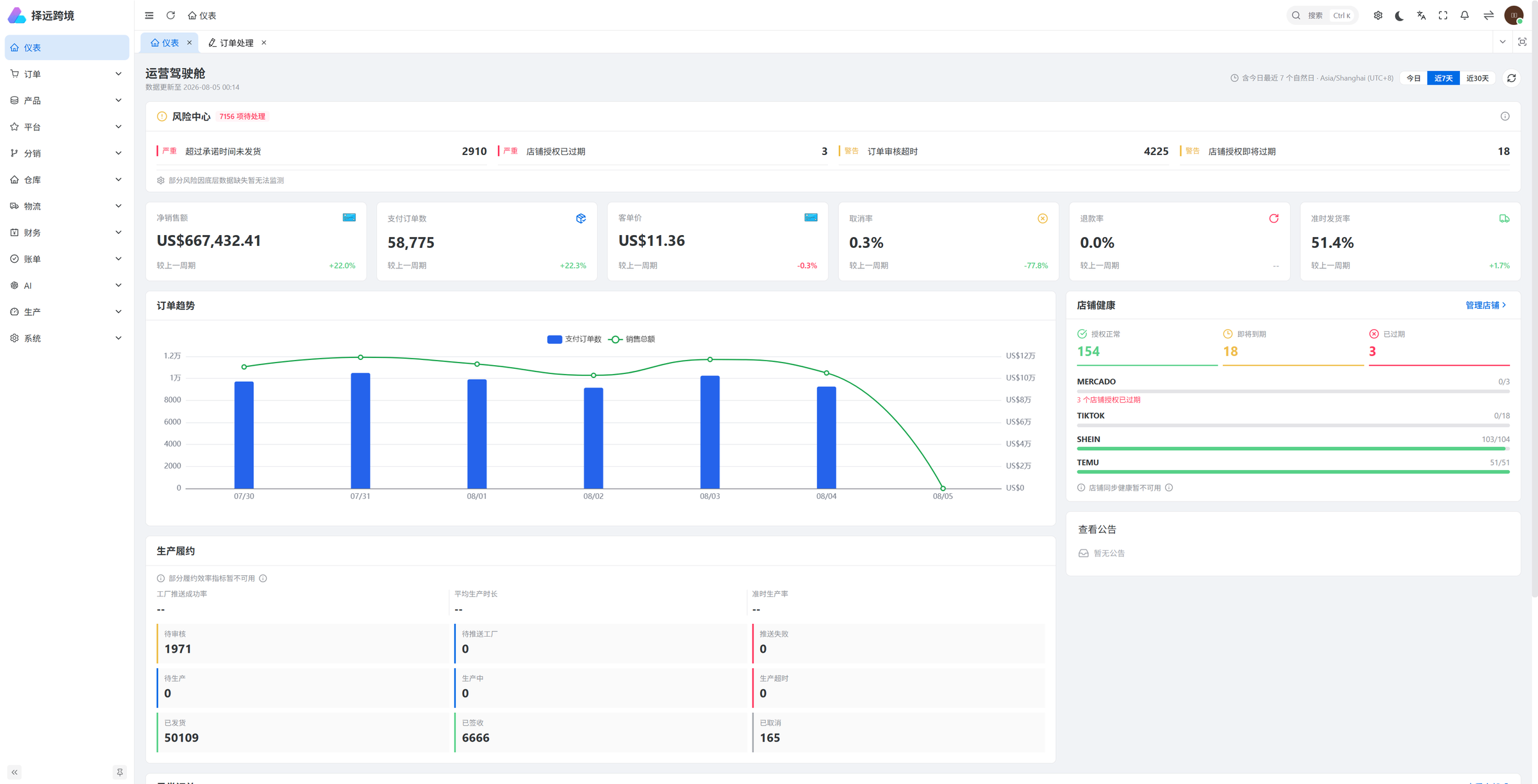The height and width of the screenshot is (784, 1538).
Task: Expand the 订单 sidebar menu
Action: pyautogui.click(x=67, y=74)
